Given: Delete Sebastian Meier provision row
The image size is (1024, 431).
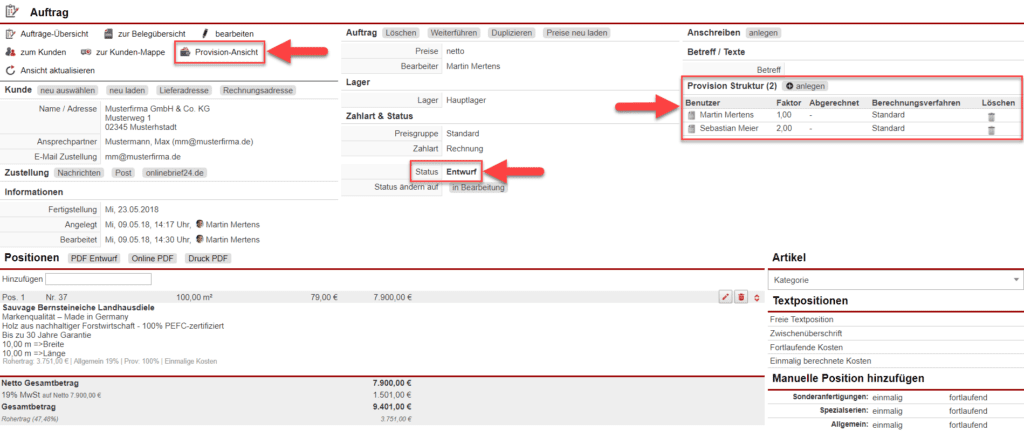Looking at the screenshot, I should point(991,130).
